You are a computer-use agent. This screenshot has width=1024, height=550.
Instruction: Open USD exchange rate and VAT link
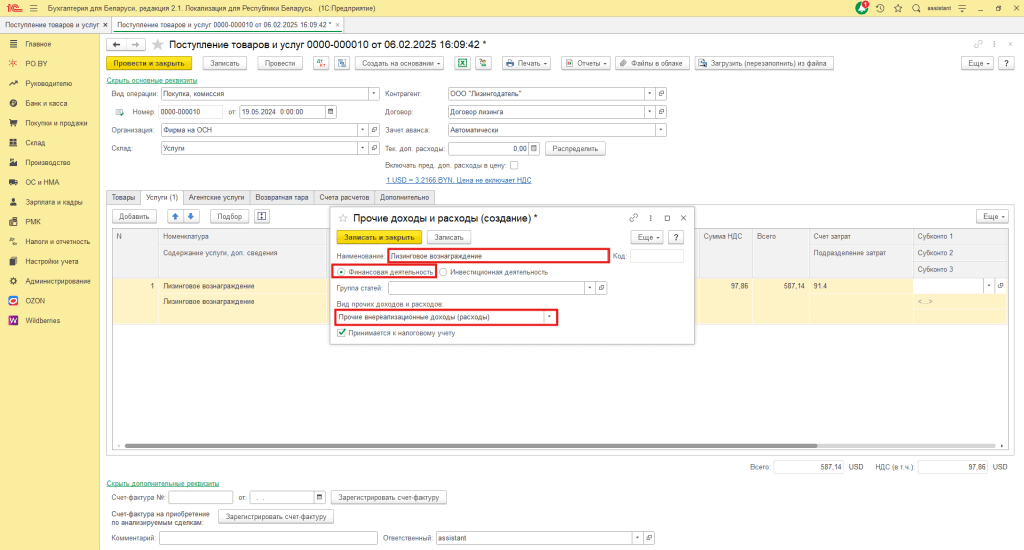click(458, 180)
